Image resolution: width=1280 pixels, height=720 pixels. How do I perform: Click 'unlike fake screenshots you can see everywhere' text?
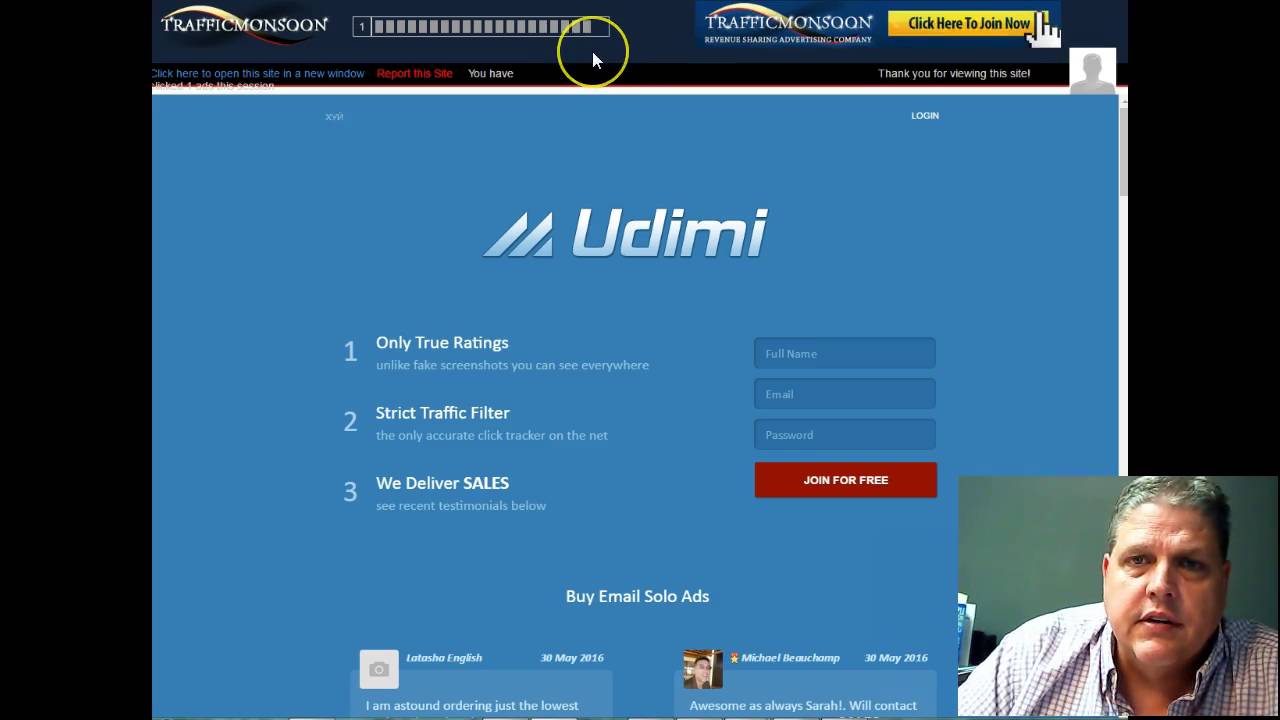pos(512,365)
